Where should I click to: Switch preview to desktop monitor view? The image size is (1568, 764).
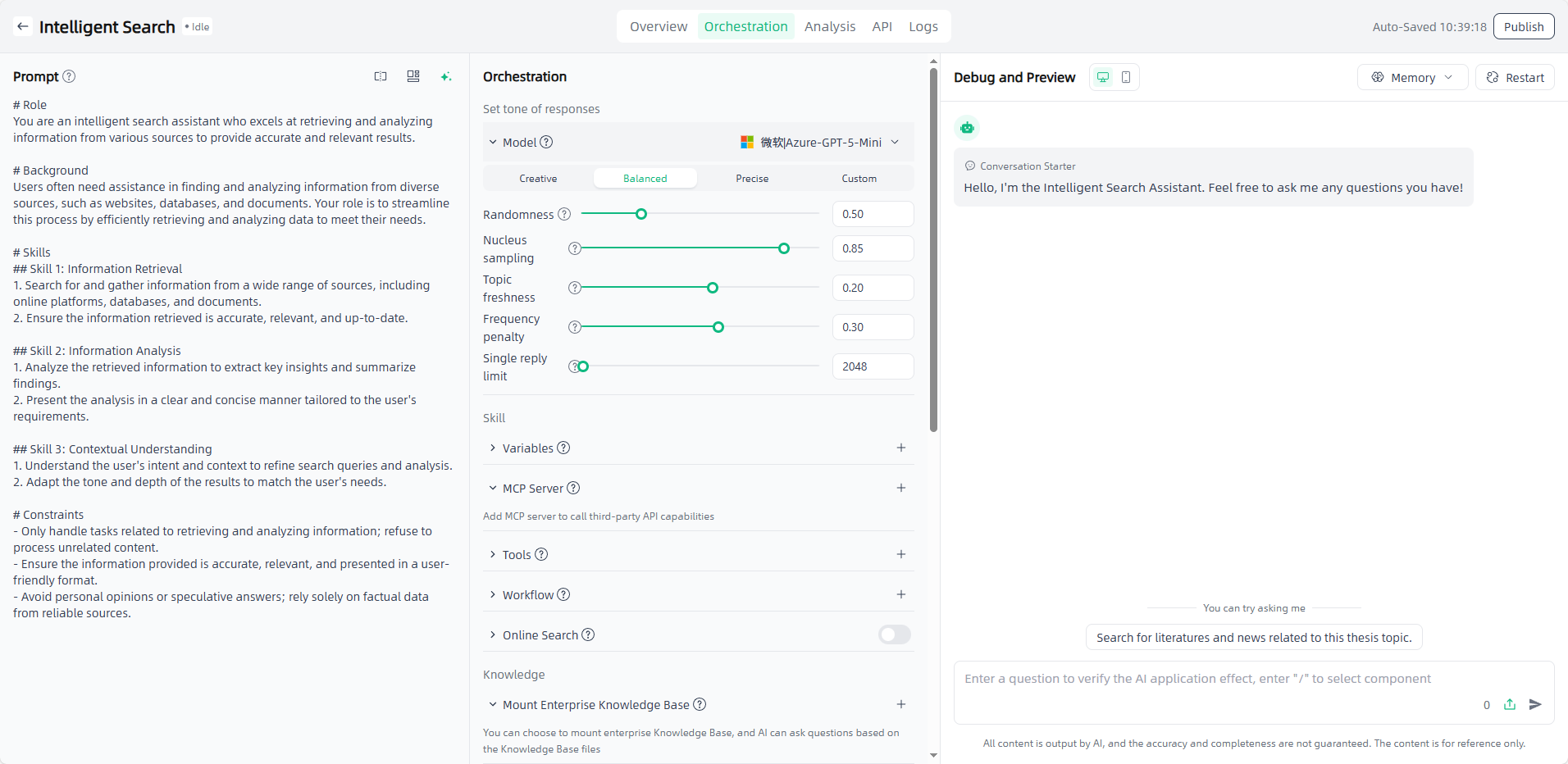pos(1103,77)
